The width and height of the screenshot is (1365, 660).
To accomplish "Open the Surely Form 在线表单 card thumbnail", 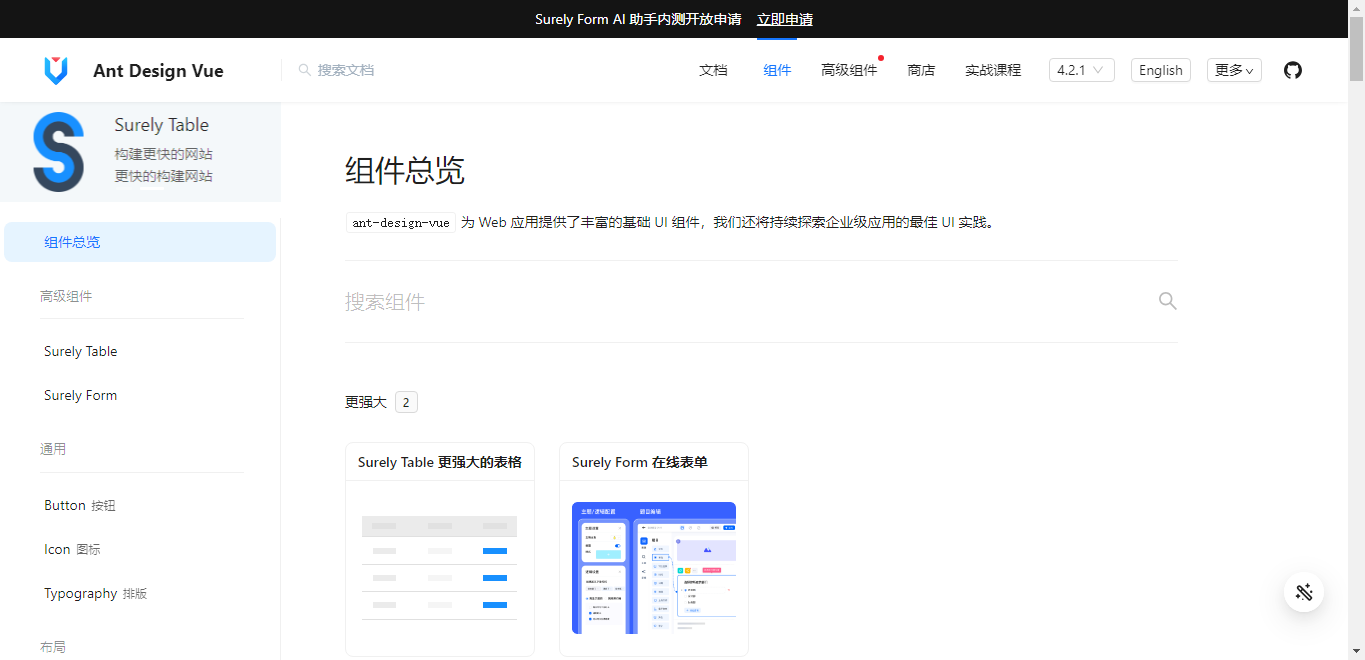I will click(x=653, y=568).
